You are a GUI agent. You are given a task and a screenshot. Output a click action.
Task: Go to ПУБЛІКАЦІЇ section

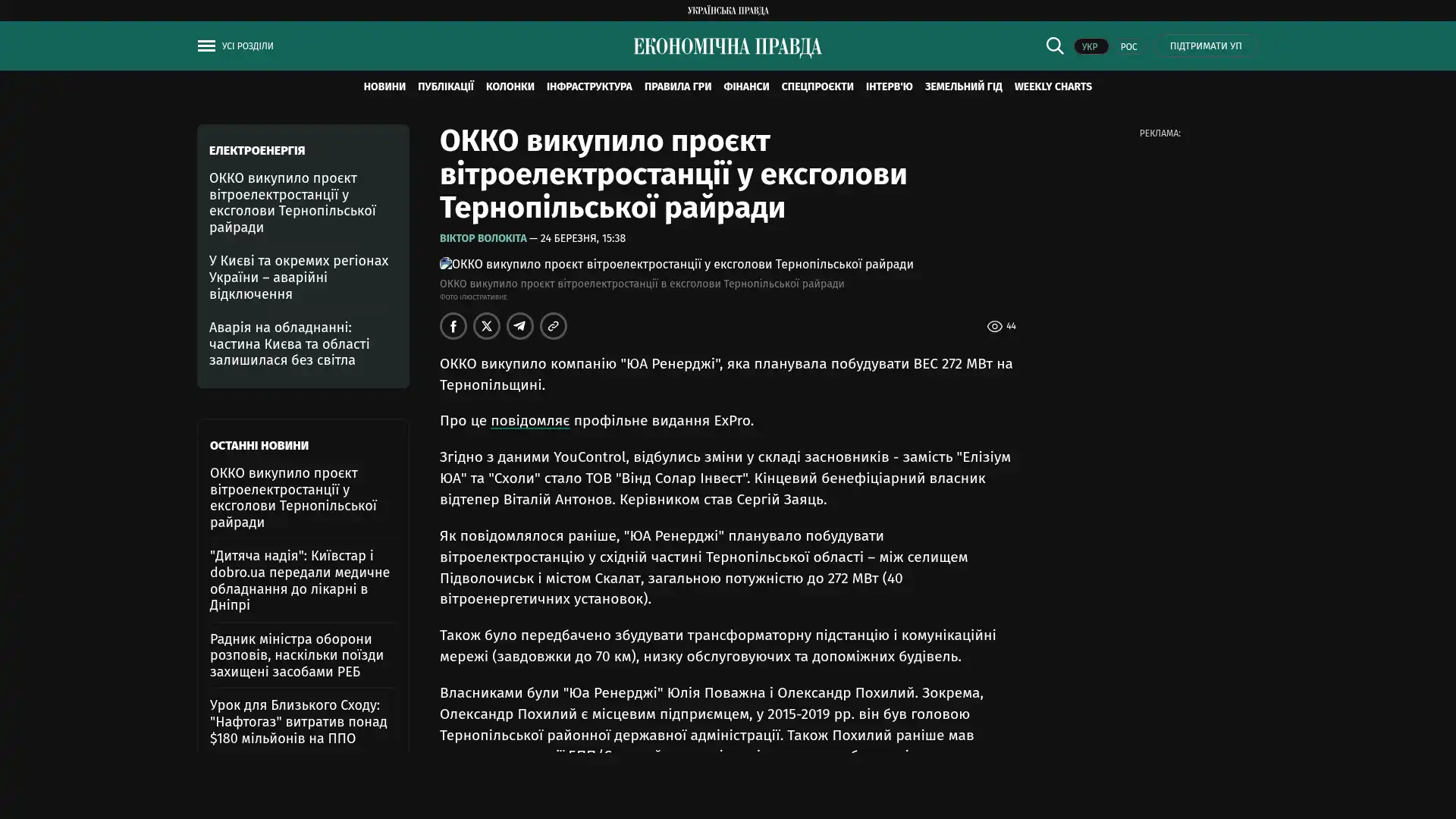446,86
